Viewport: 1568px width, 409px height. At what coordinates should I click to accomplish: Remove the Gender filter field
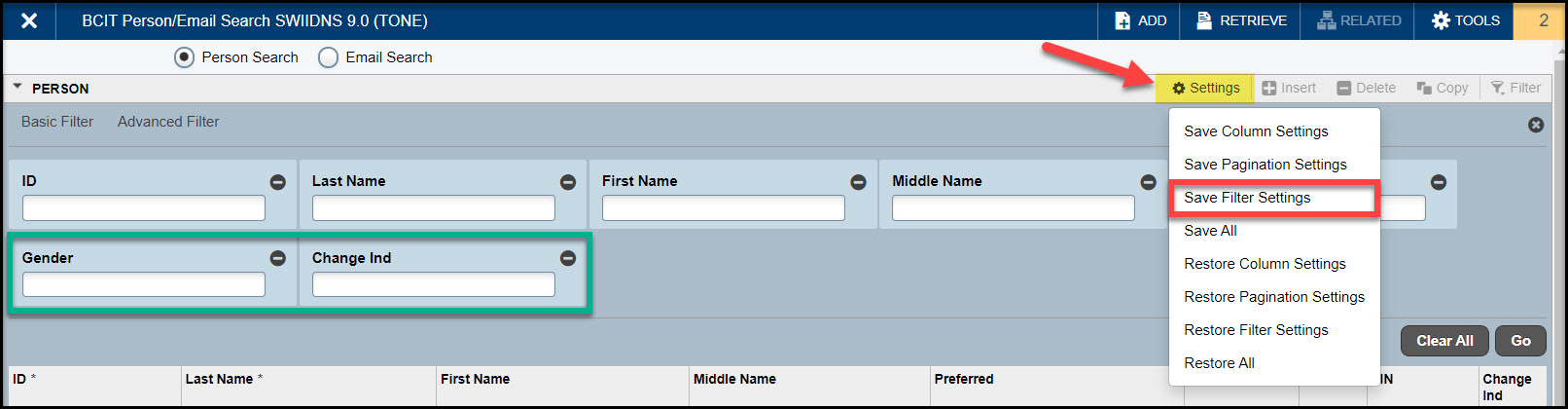click(x=278, y=258)
